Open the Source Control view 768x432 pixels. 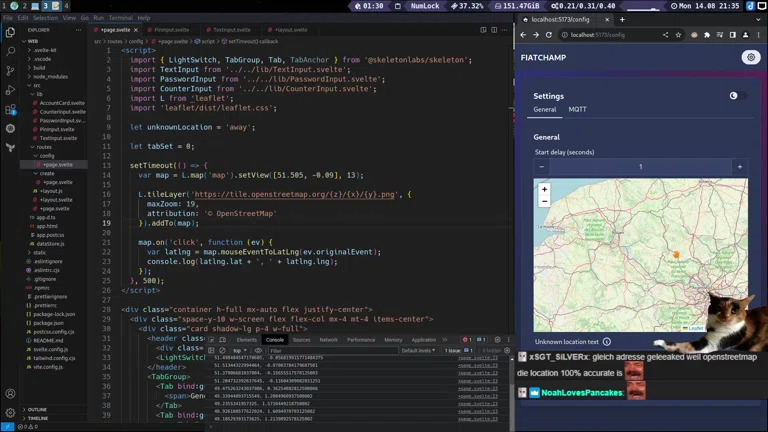pos(10,71)
